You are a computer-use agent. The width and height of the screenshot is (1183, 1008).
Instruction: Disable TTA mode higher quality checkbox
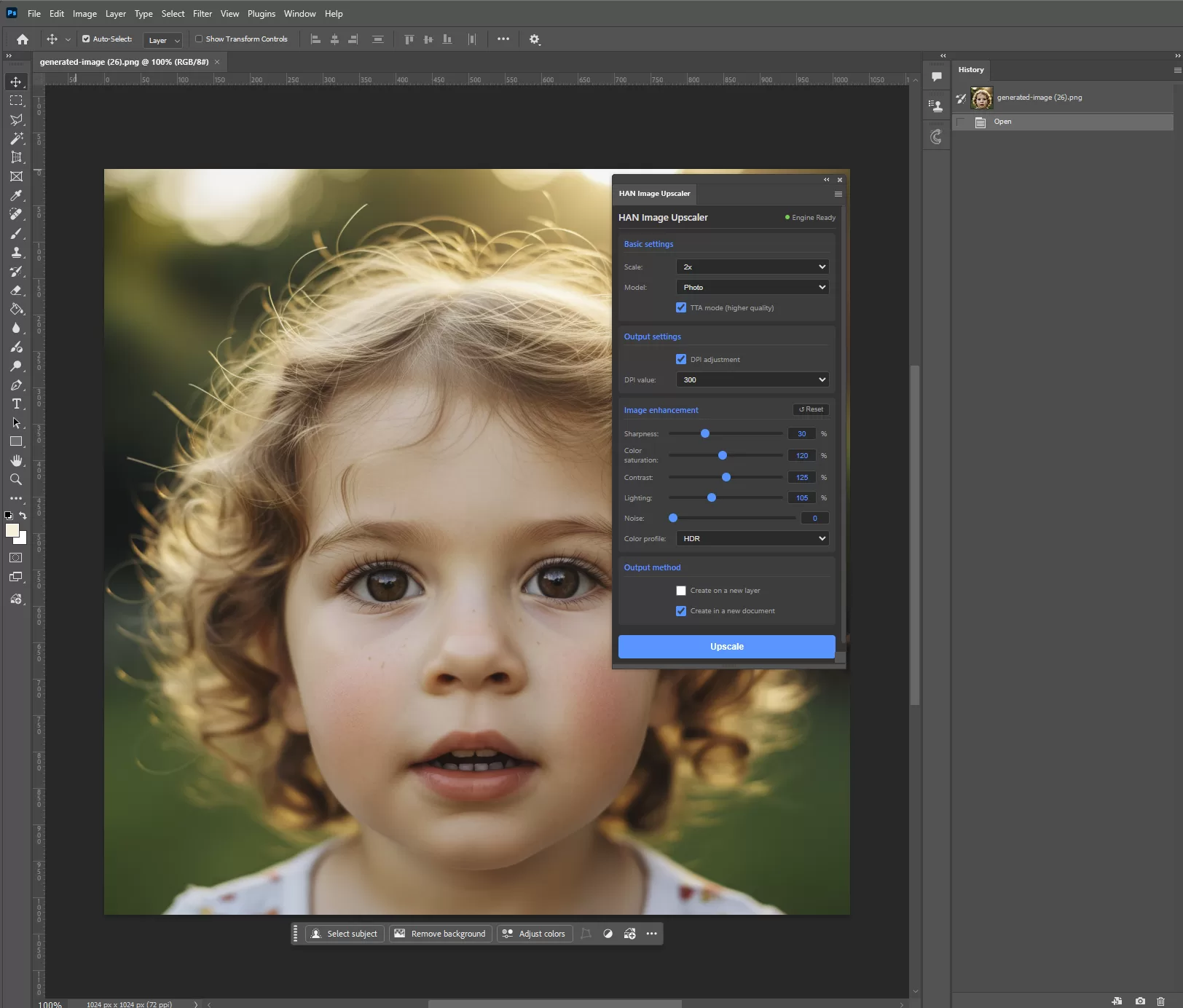pos(681,308)
